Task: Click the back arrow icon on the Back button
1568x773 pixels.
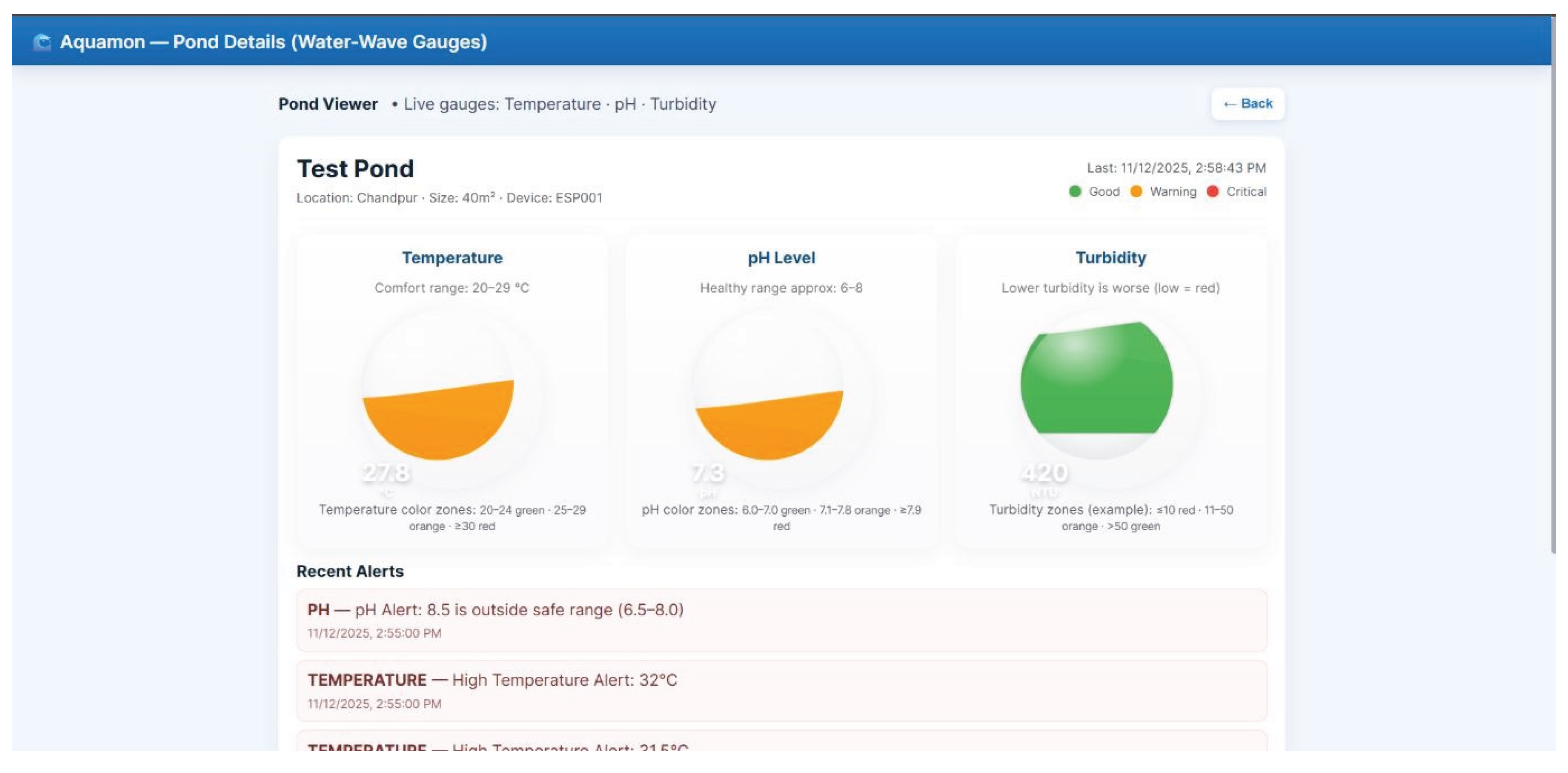Action: [1231, 104]
